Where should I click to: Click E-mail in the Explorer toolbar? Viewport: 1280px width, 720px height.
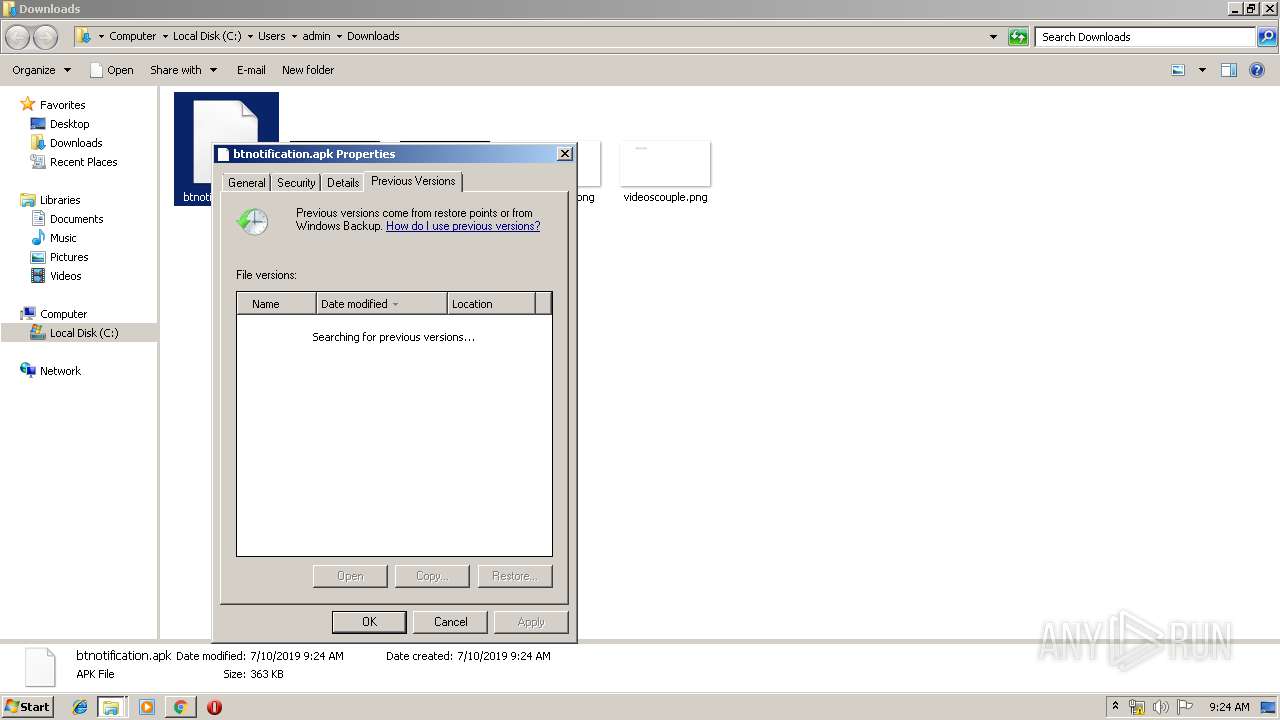tap(251, 70)
